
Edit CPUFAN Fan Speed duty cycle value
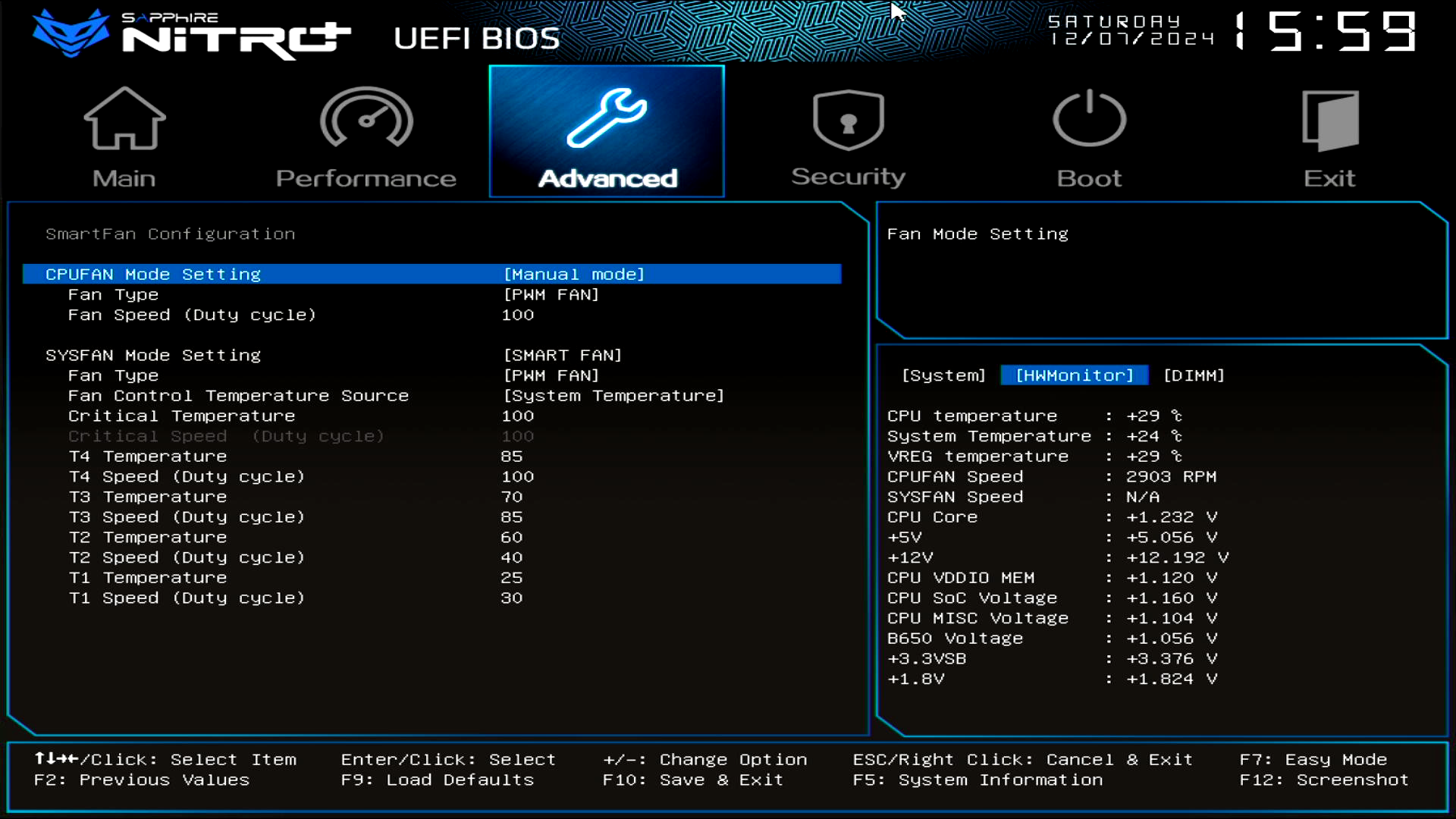(518, 315)
